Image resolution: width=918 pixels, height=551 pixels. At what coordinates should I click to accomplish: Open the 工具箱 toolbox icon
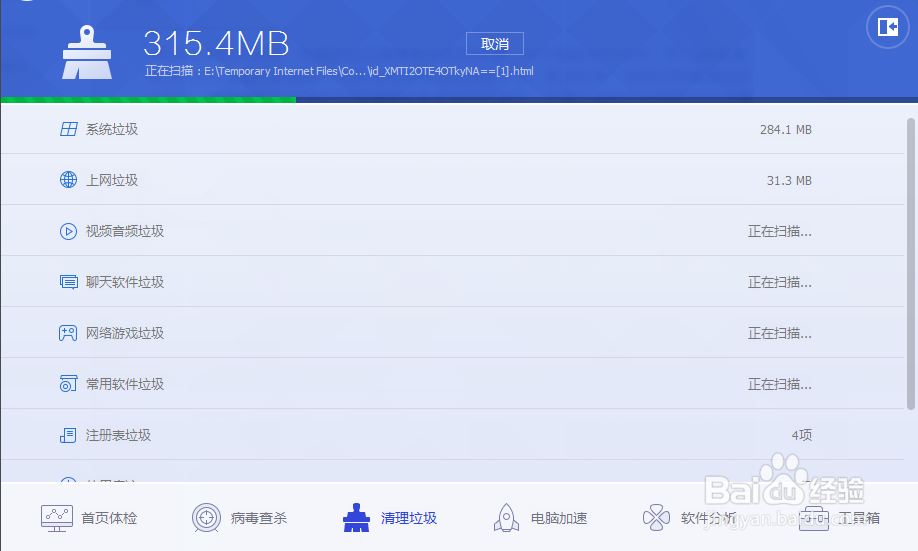(814, 518)
